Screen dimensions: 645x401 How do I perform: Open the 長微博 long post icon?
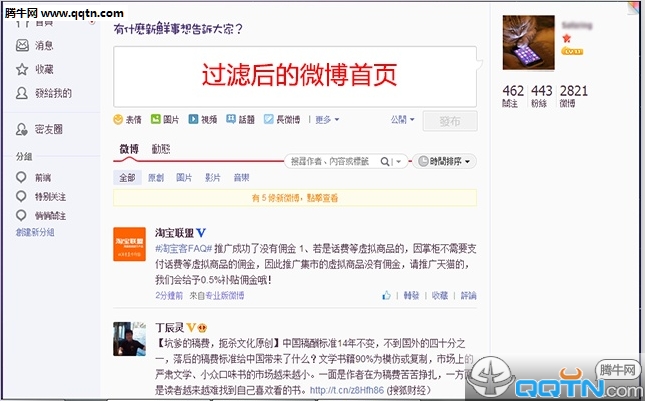click(269, 119)
